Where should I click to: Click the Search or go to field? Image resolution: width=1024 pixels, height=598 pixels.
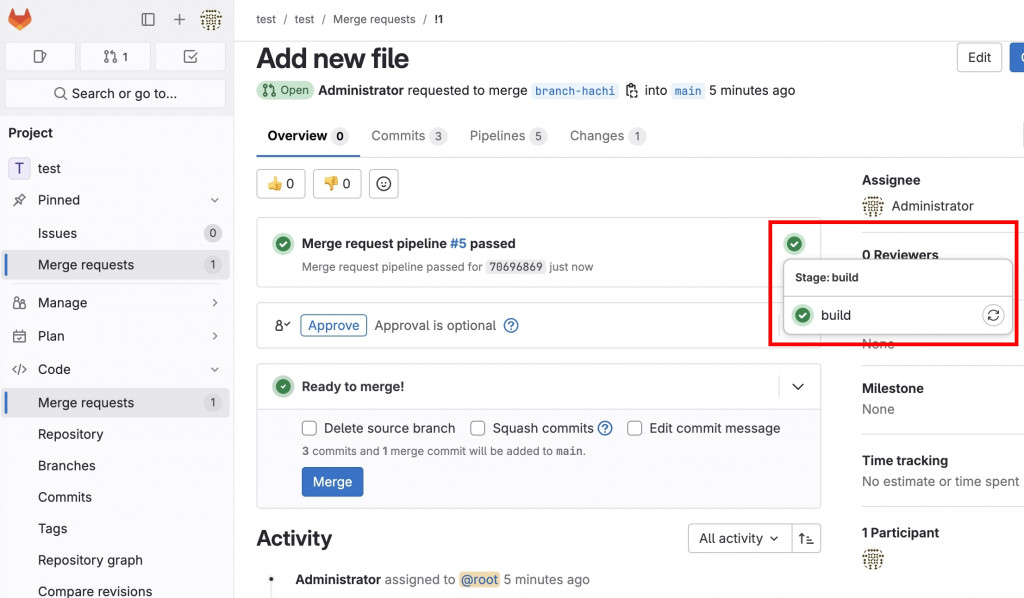pos(115,93)
